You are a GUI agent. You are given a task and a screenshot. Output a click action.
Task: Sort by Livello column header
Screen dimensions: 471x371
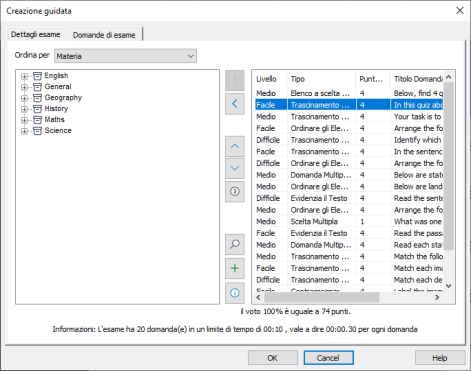269,79
